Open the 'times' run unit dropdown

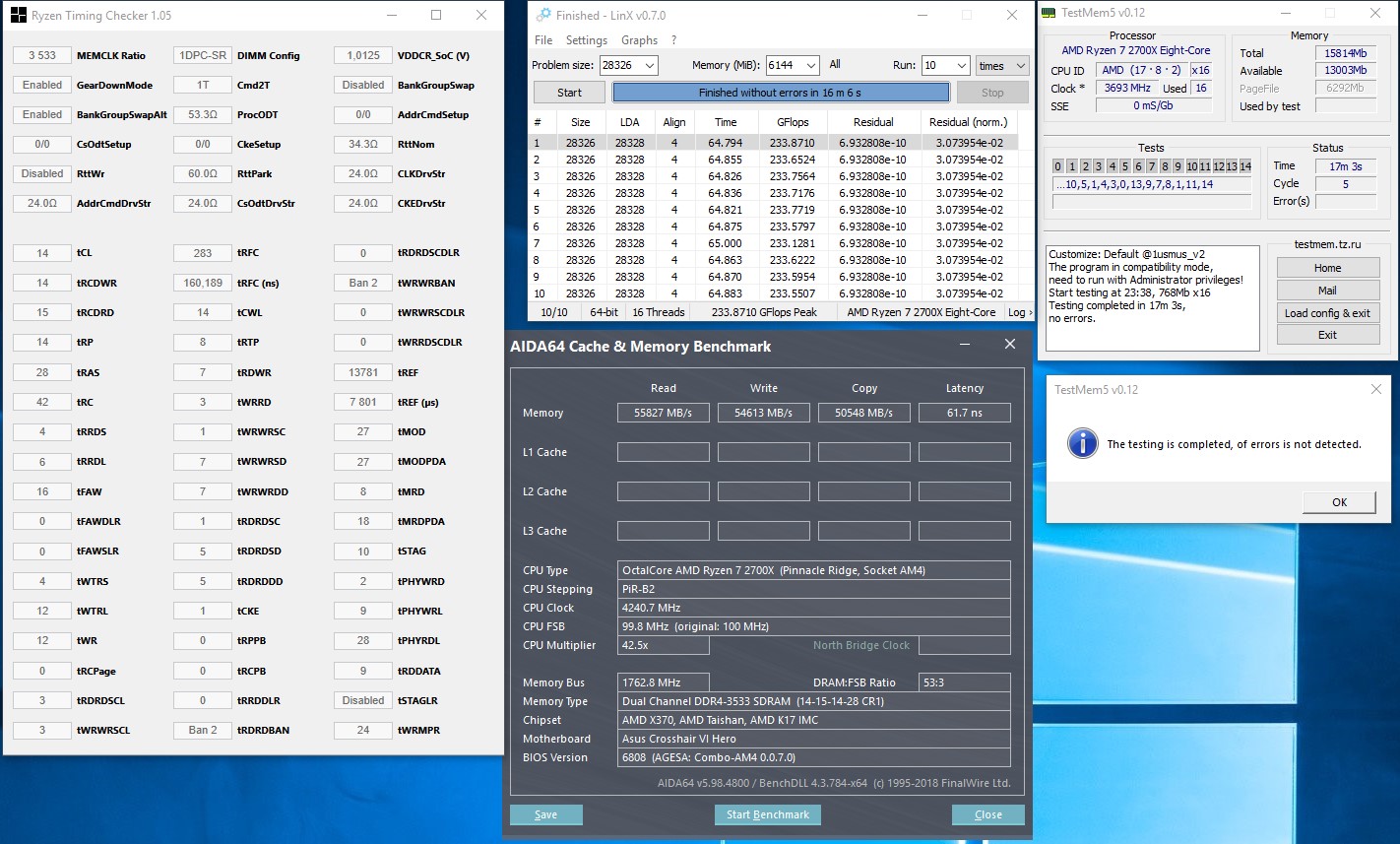1001,65
